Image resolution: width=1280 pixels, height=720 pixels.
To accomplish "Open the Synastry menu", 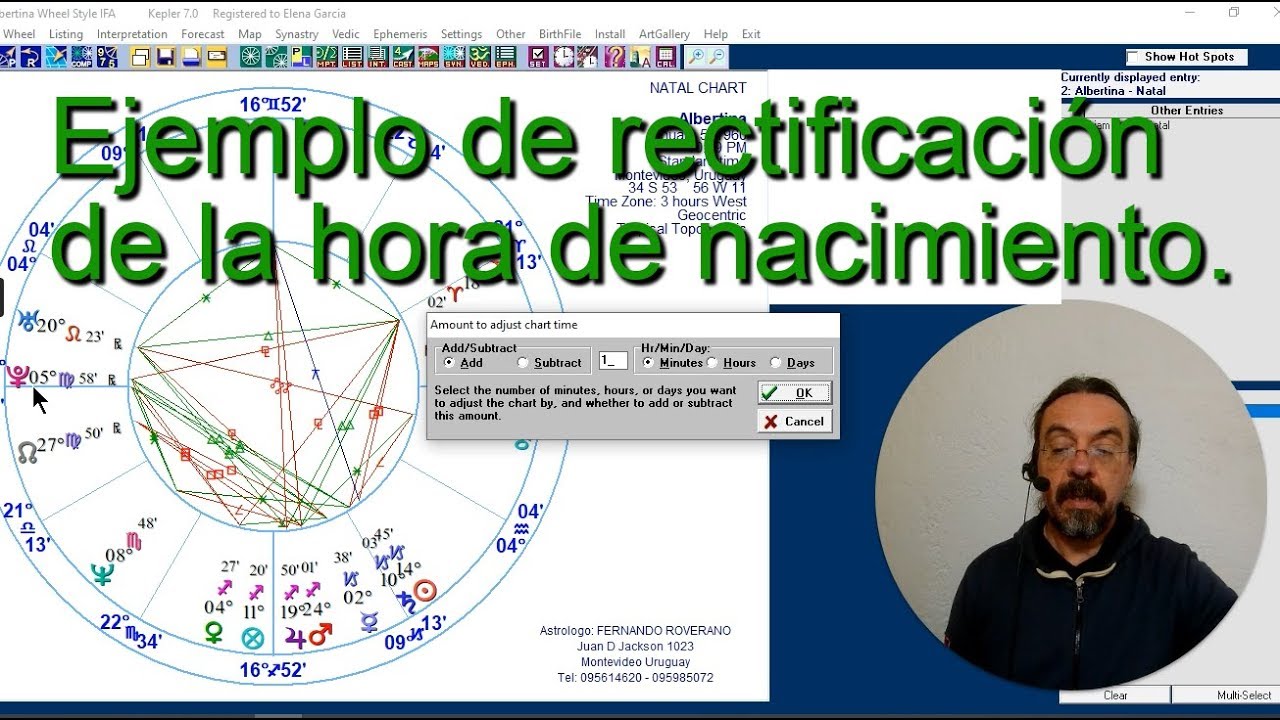I will point(297,34).
